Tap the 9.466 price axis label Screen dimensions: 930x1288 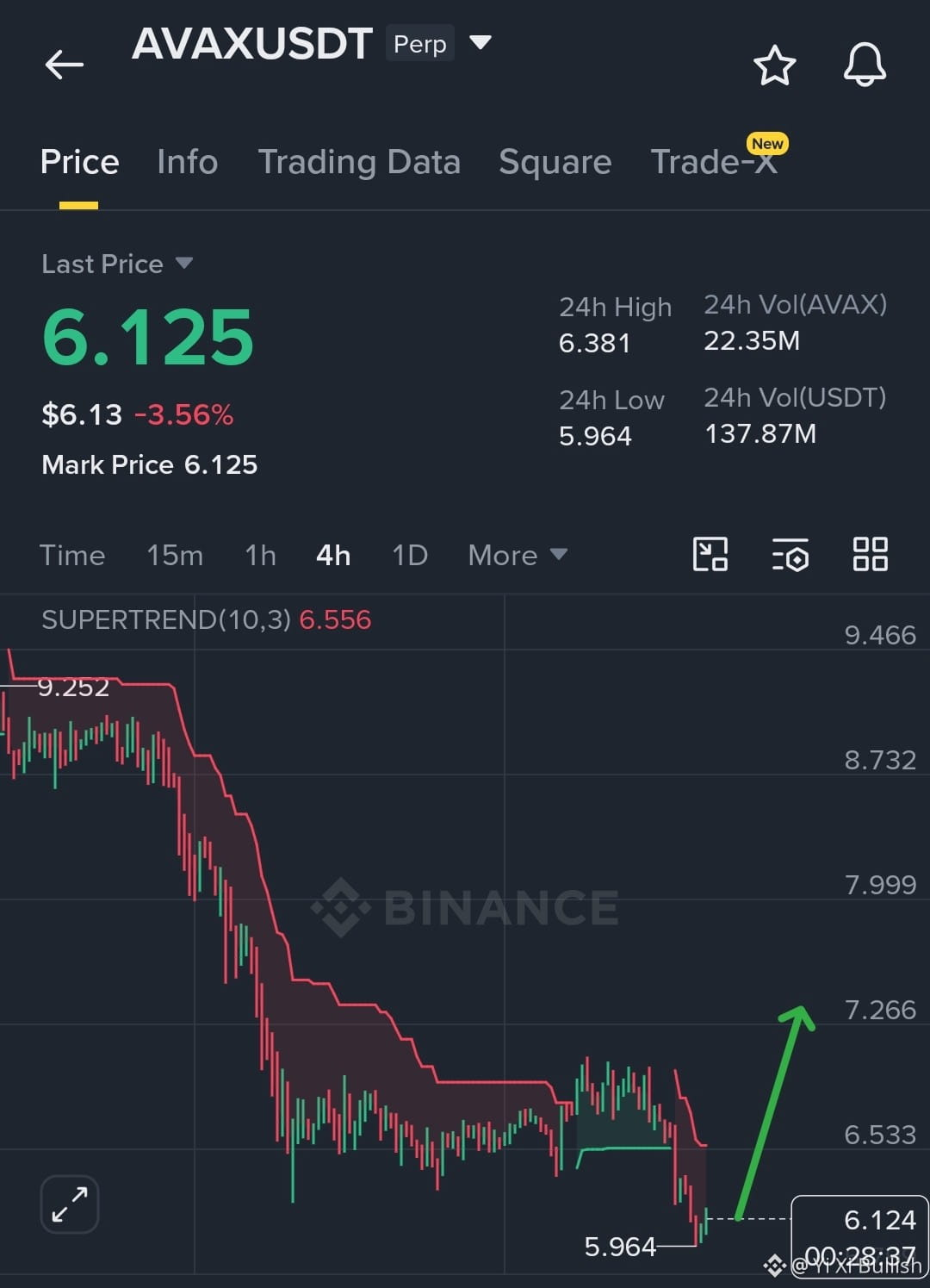[880, 635]
